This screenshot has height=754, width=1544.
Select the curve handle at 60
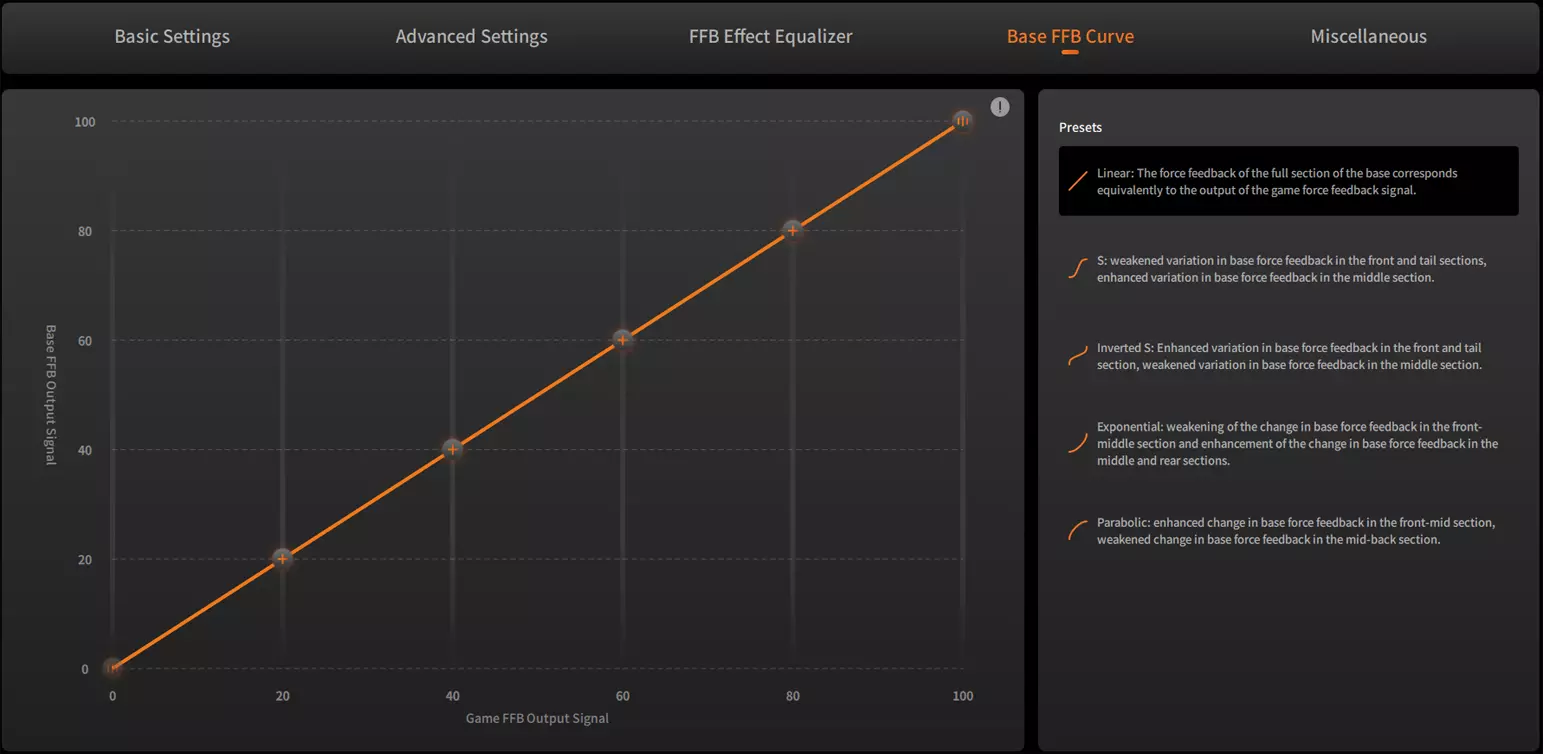pyautogui.click(x=622, y=340)
